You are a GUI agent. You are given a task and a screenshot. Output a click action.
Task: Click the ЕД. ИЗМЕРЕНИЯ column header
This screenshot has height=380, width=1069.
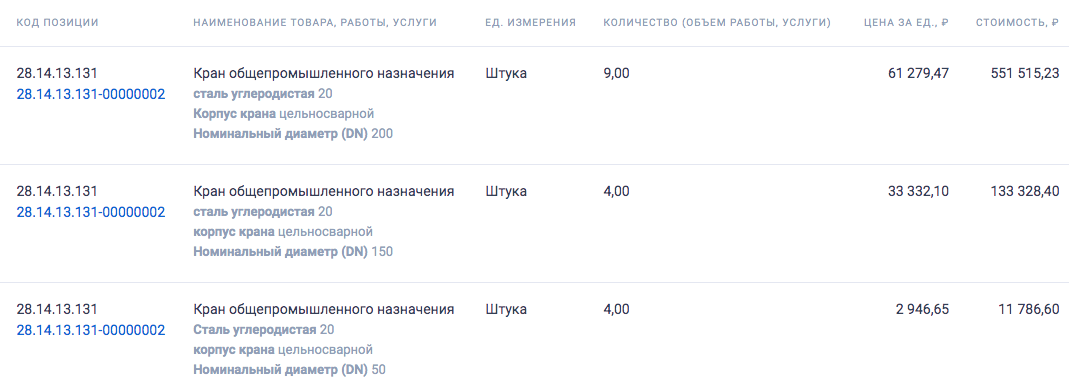[x=530, y=23]
